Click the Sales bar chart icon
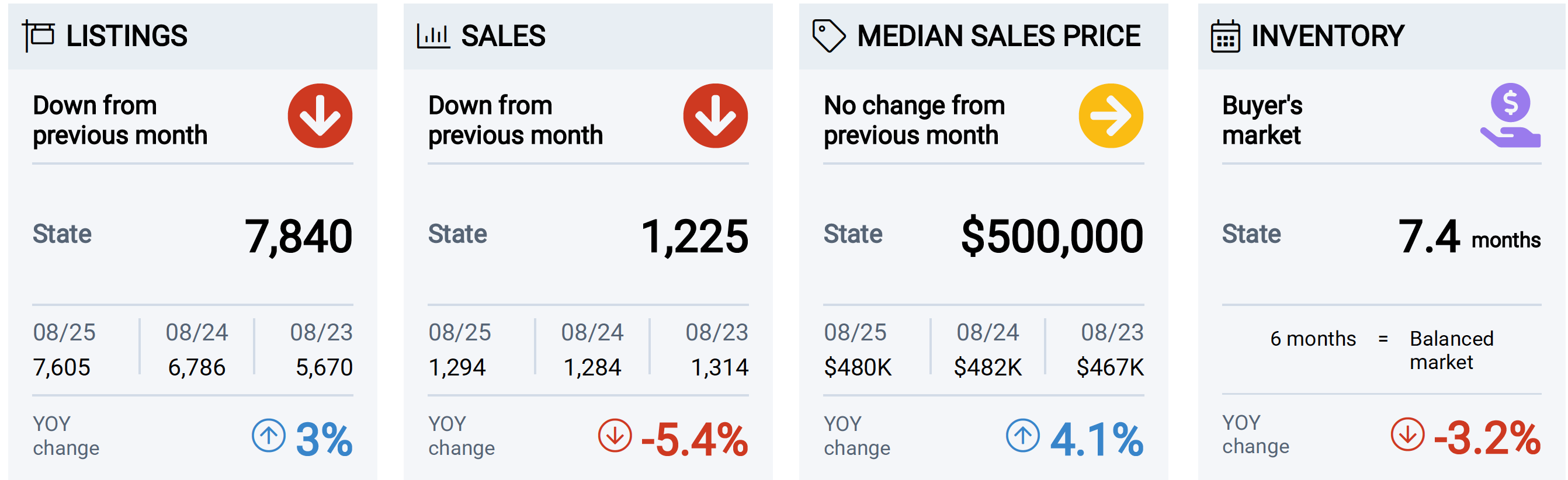The height and width of the screenshot is (480, 1568). click(x=433, y=36)
